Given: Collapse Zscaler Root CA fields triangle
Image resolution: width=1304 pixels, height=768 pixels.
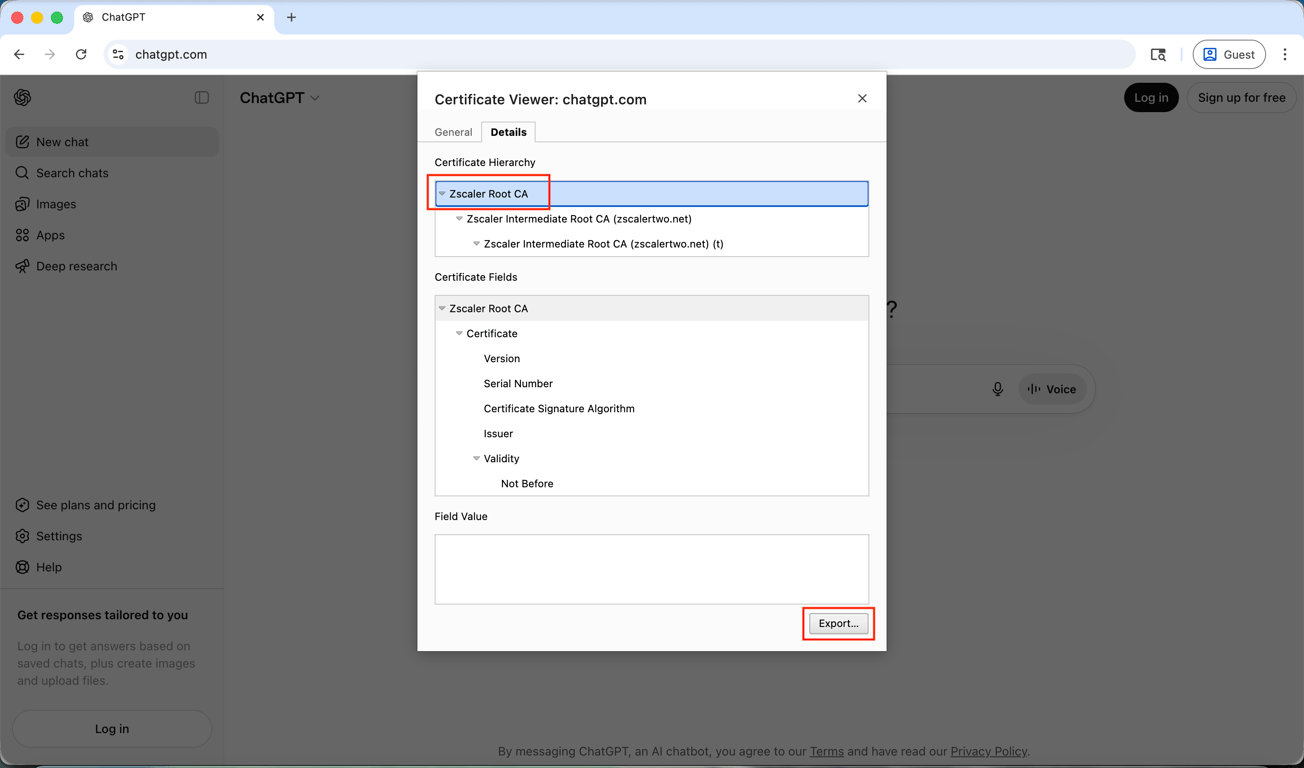Looking at the screenshot, I should [442, 308].
